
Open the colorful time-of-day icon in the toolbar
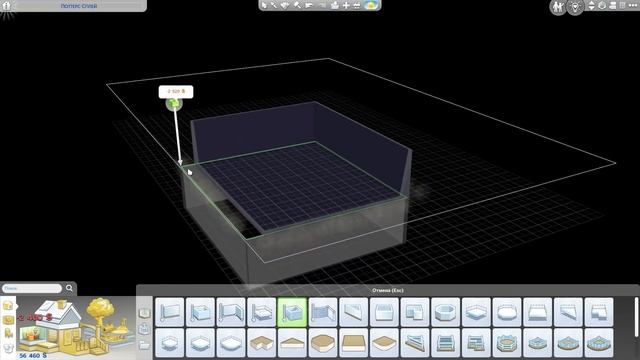371,5
